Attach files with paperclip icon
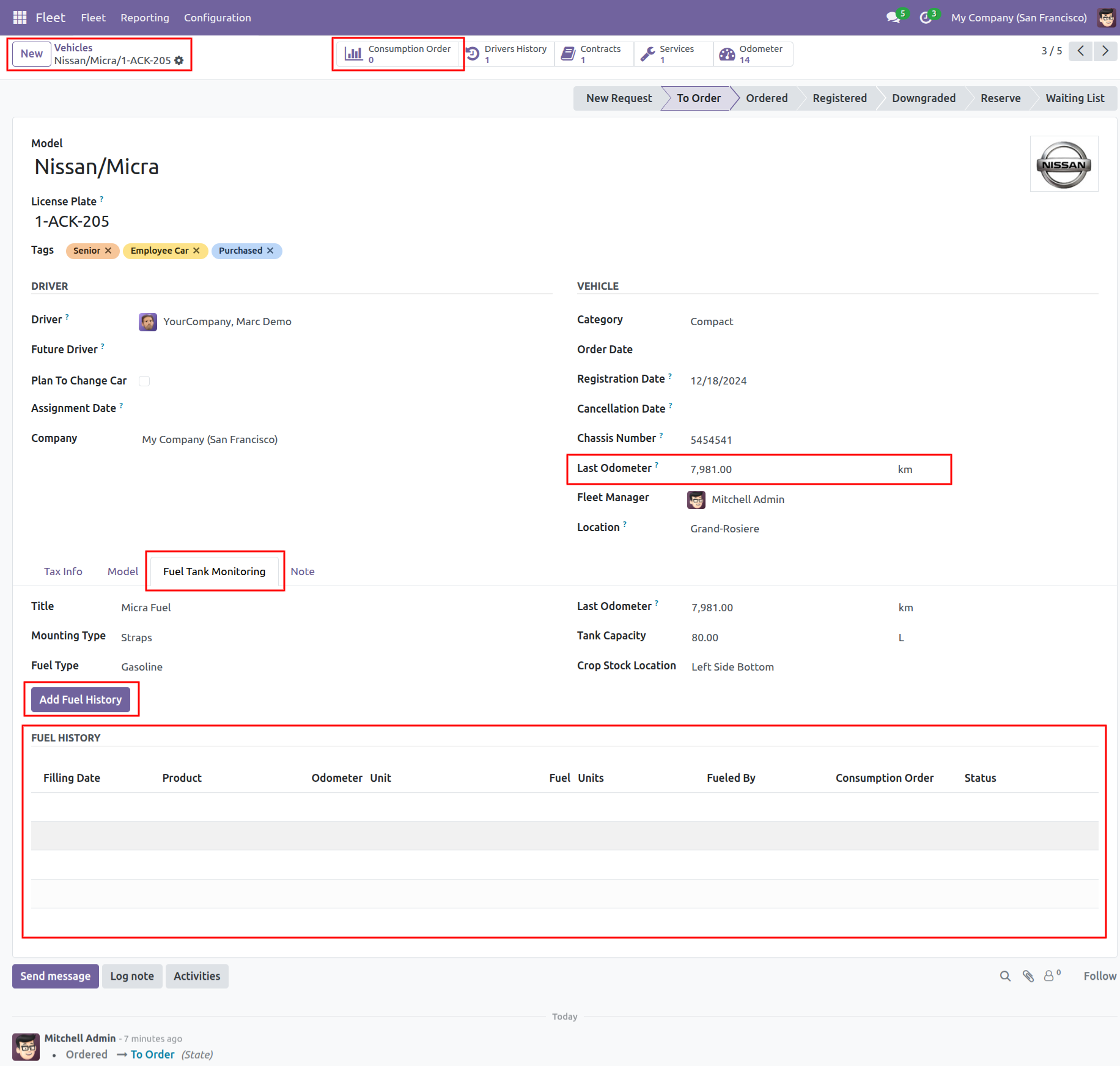Screen dimensions: 1120x1066 (1028, 976)
